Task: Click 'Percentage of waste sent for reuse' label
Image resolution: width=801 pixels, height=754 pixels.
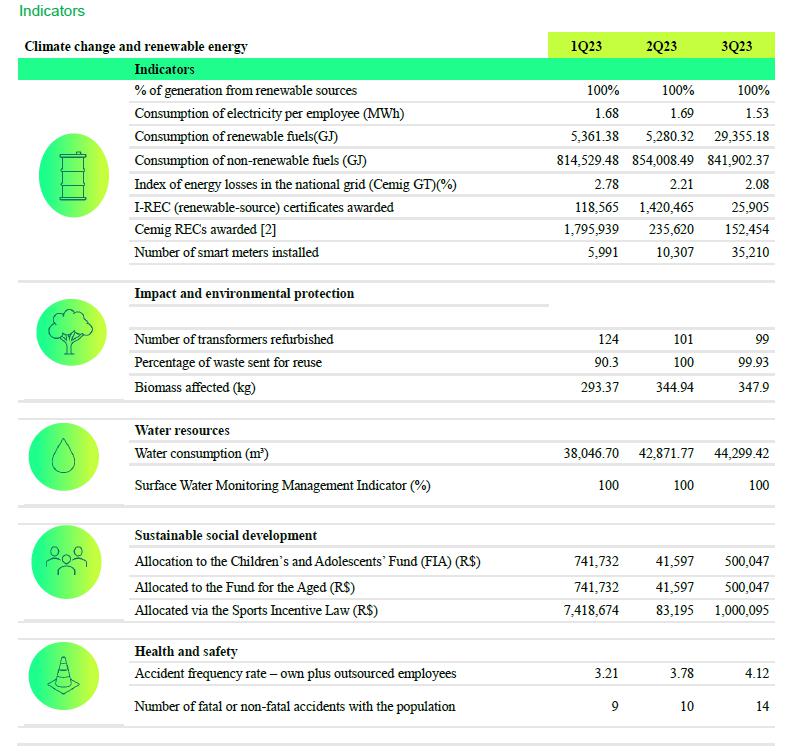Action: pyautogui.click(x=228, y=363)
